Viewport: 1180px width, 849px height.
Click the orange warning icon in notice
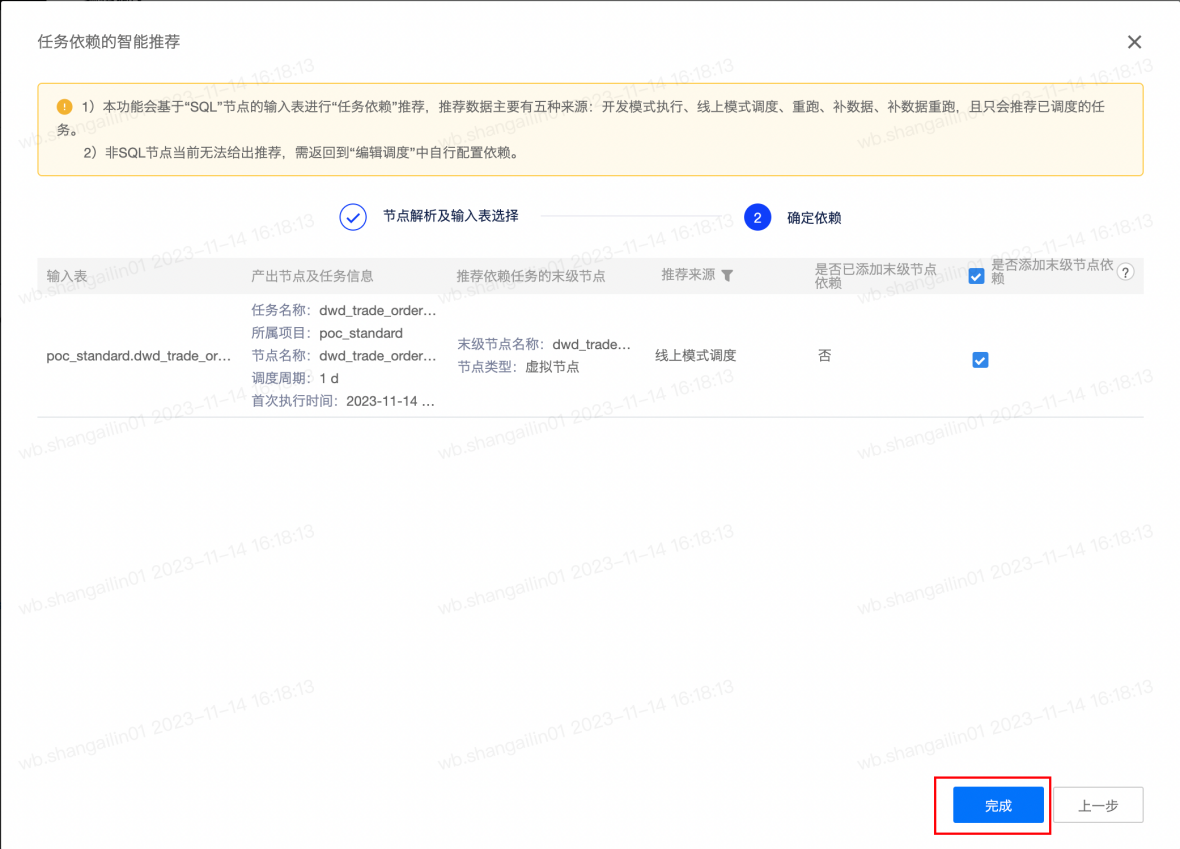(65, 107)
